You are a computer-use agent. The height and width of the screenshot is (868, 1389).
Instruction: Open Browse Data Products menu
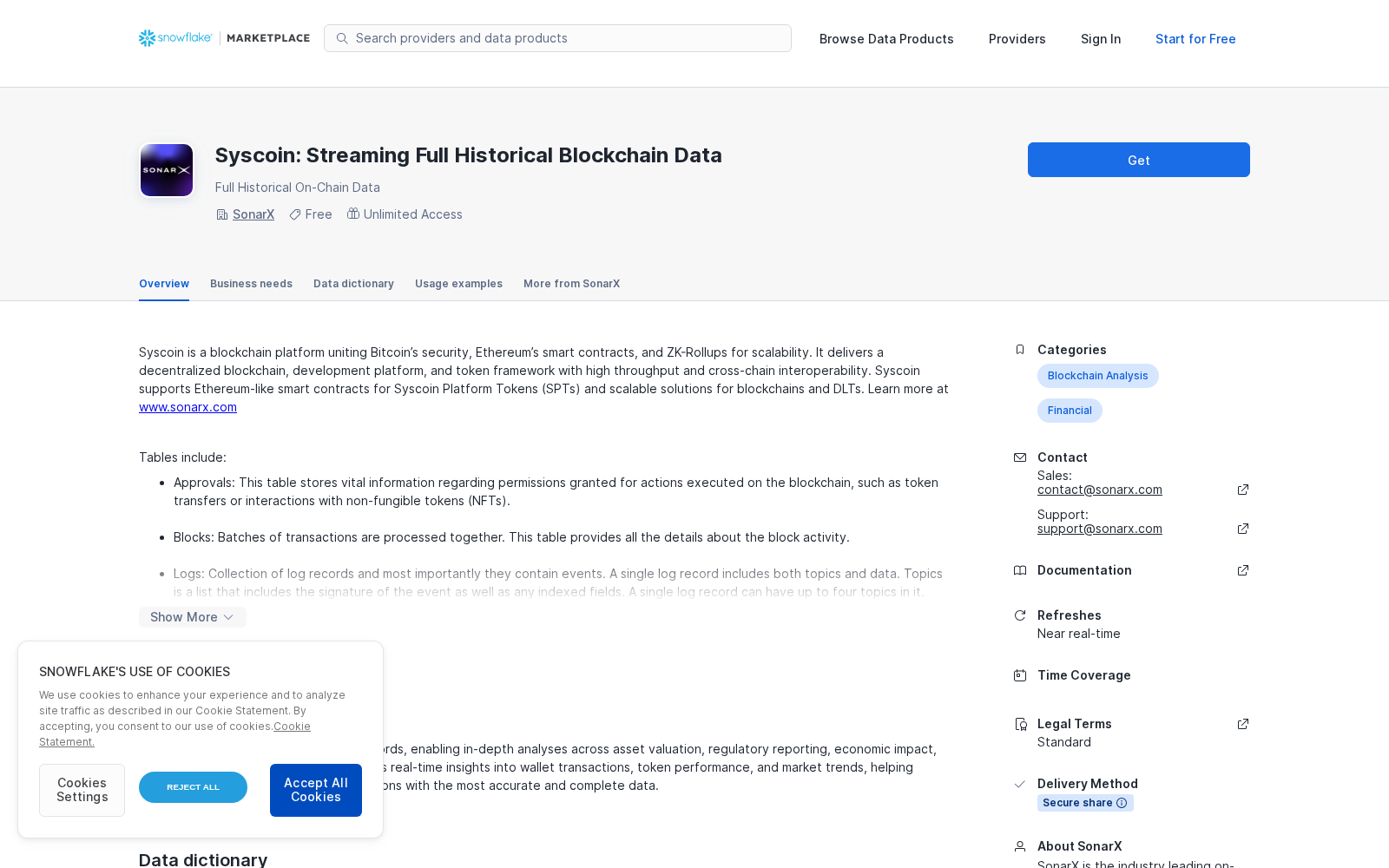coord(886,39)
